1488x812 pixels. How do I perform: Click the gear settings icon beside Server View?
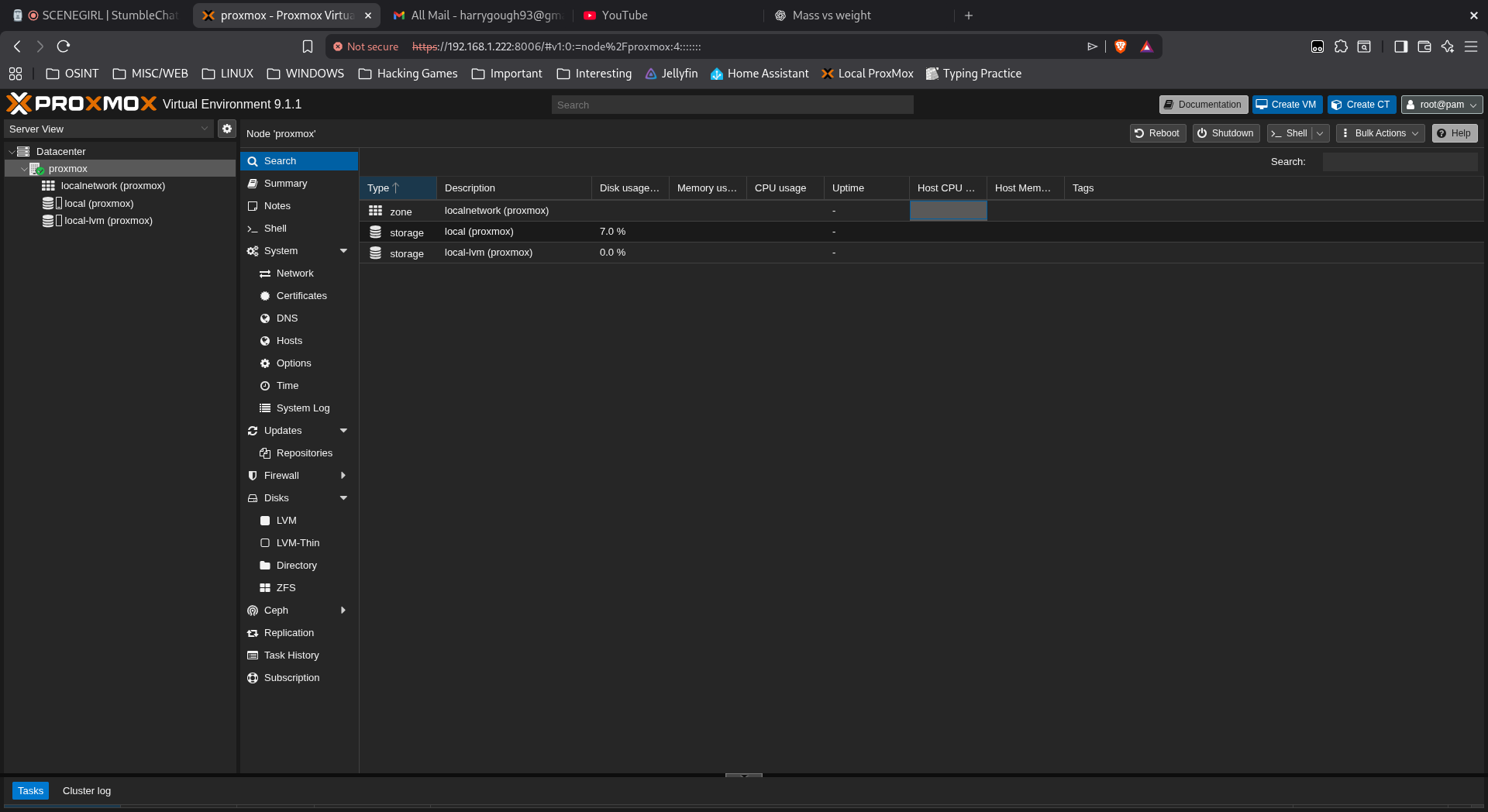pos(226,129)
